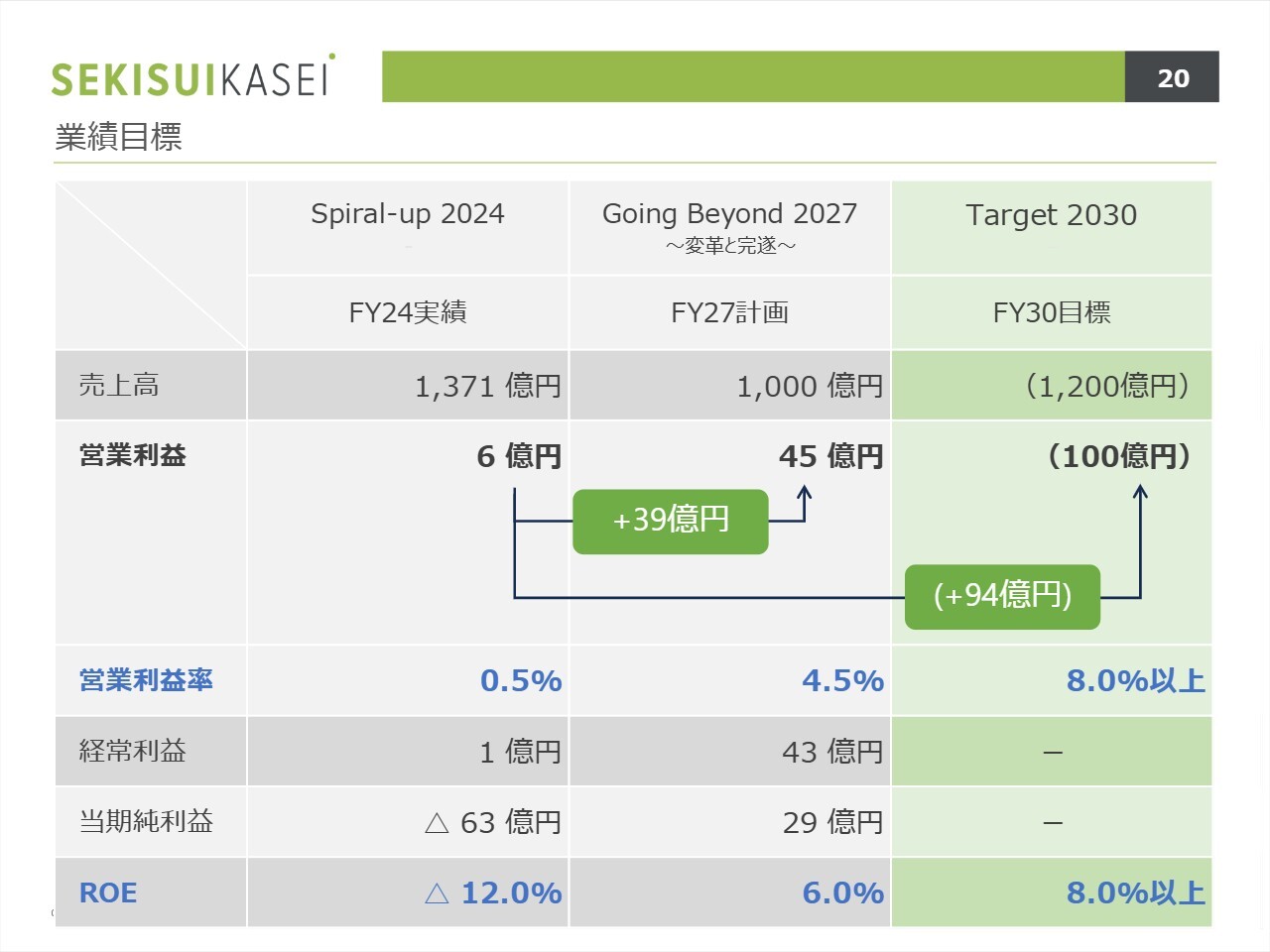
Task: Select the 営業利益率 row label
Action: tap(146, 680)
